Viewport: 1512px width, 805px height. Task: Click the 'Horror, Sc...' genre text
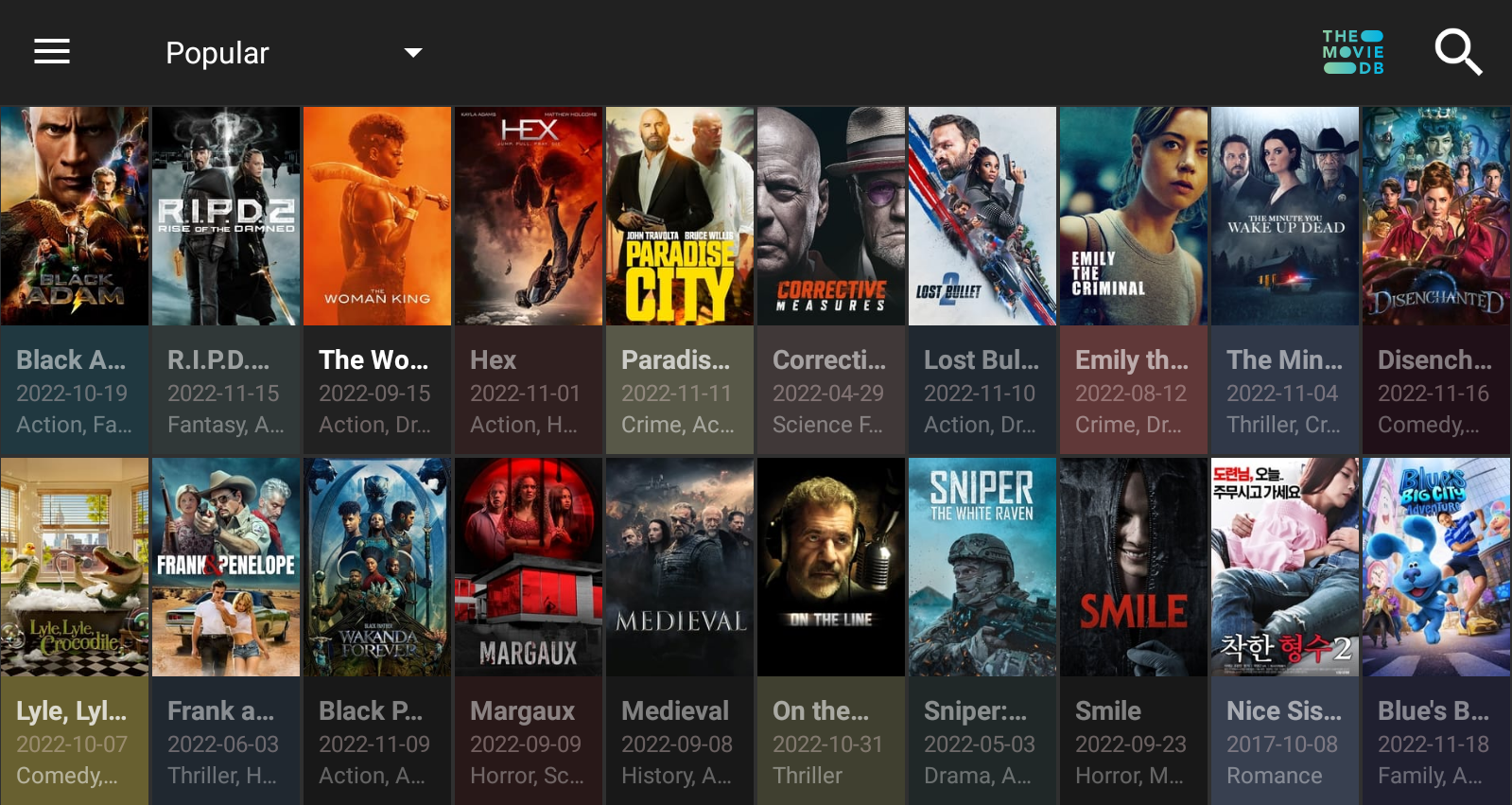(527, 777)
